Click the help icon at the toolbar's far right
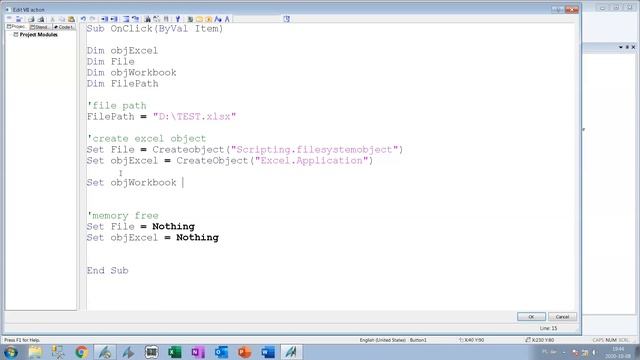The width and height of the screenshot is (640, 360). pos(287,19)
